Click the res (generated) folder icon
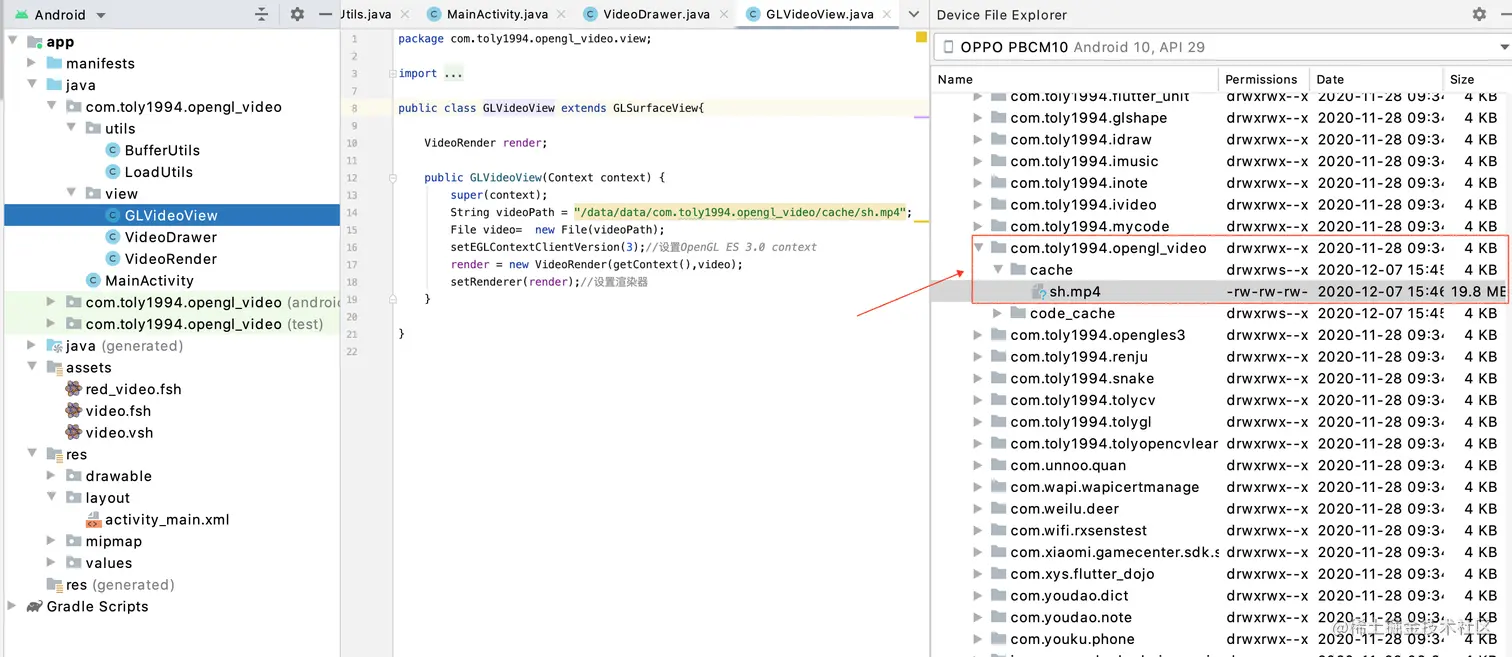 click(54, 585)
